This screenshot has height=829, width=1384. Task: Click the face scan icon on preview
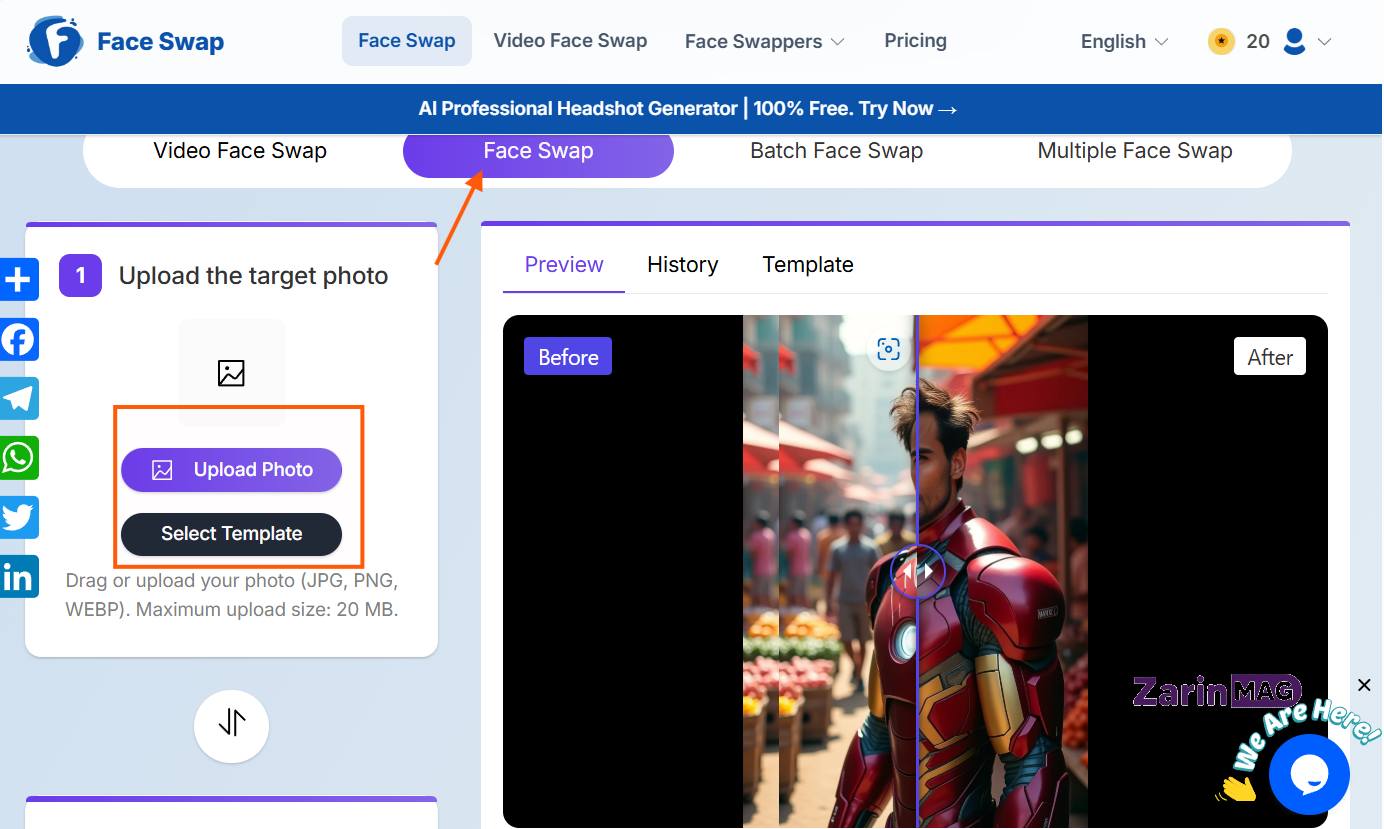(x=888, y=349)
